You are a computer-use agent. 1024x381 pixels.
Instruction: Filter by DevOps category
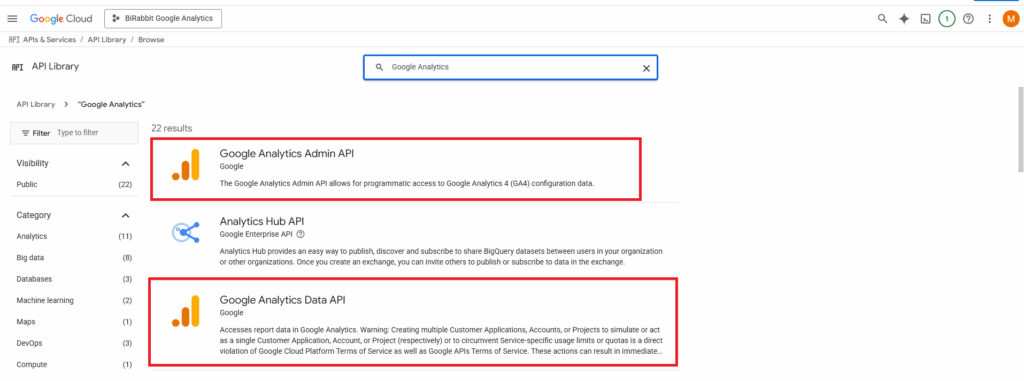point(29,343)
